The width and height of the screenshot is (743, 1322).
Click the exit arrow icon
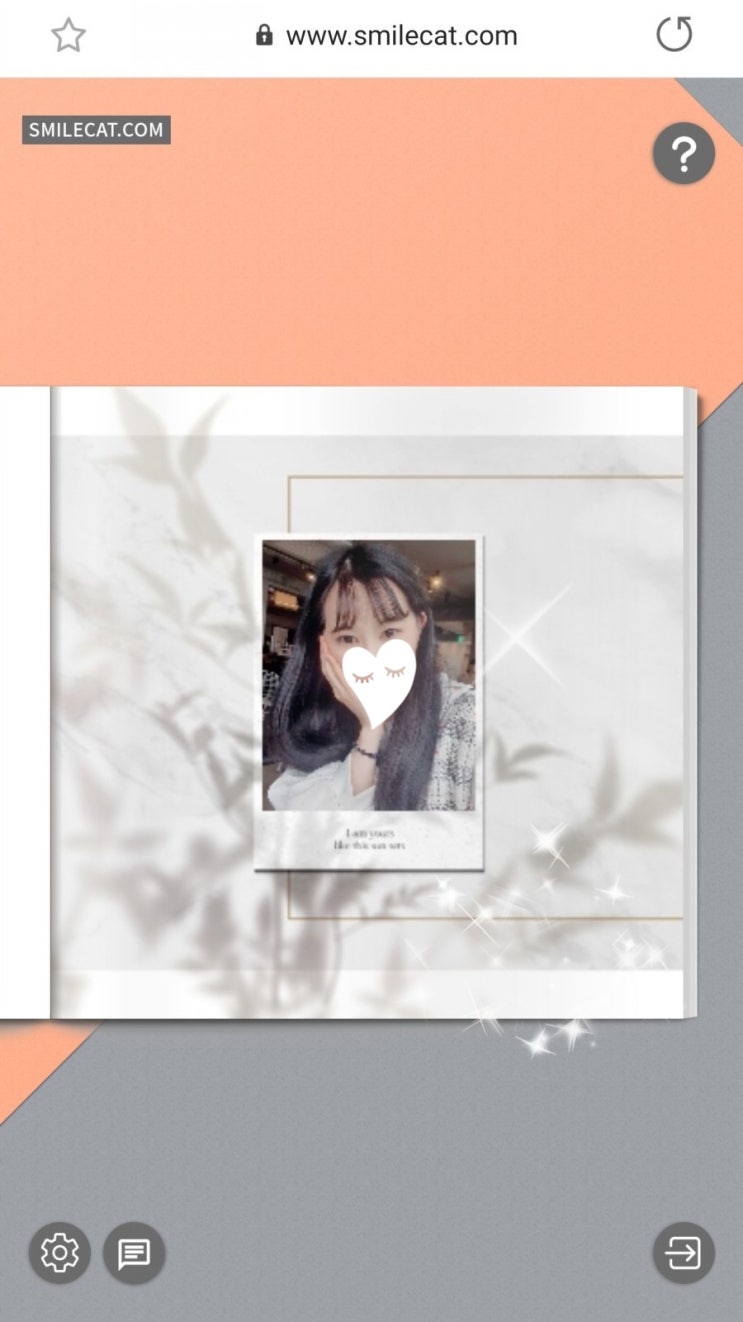pyautogui.click(x=684, y=1252)
